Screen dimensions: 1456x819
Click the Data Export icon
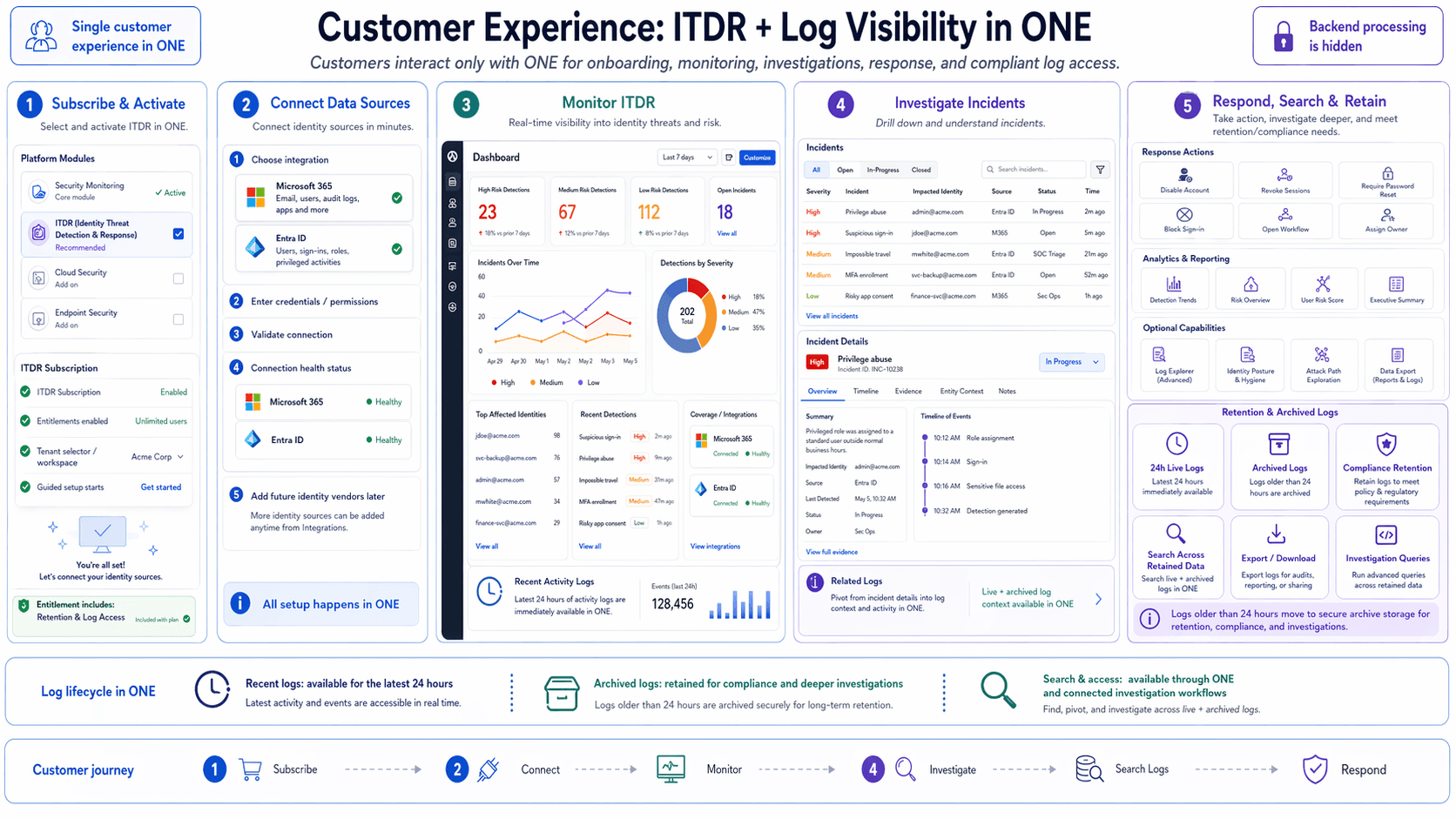1397,355
